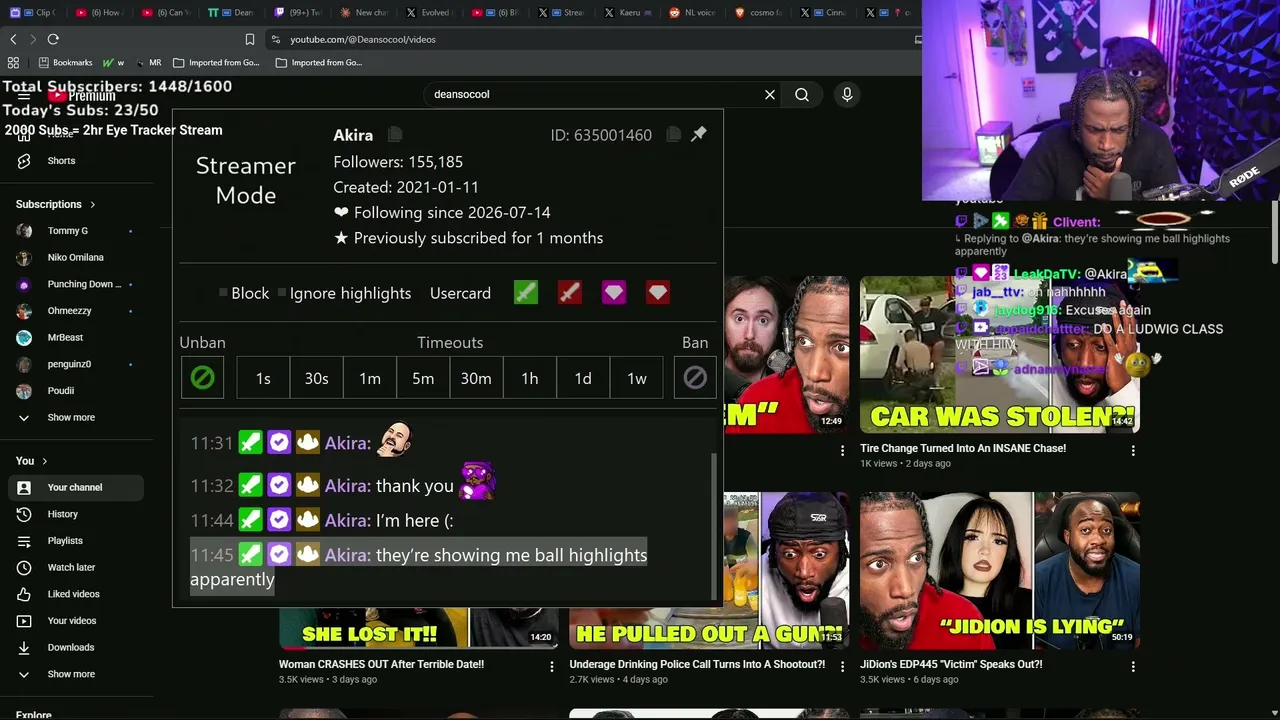Click the green sword mod icon

526,292
